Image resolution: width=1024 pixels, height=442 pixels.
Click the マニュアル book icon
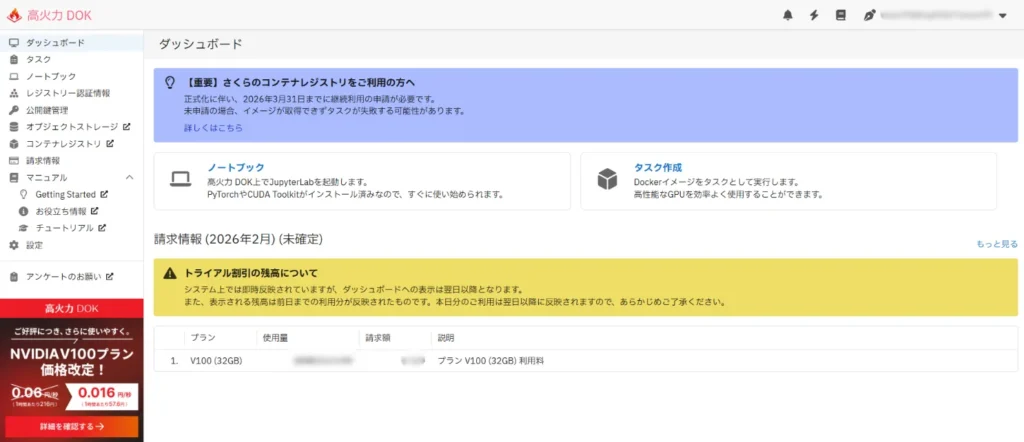coord(14,178)
